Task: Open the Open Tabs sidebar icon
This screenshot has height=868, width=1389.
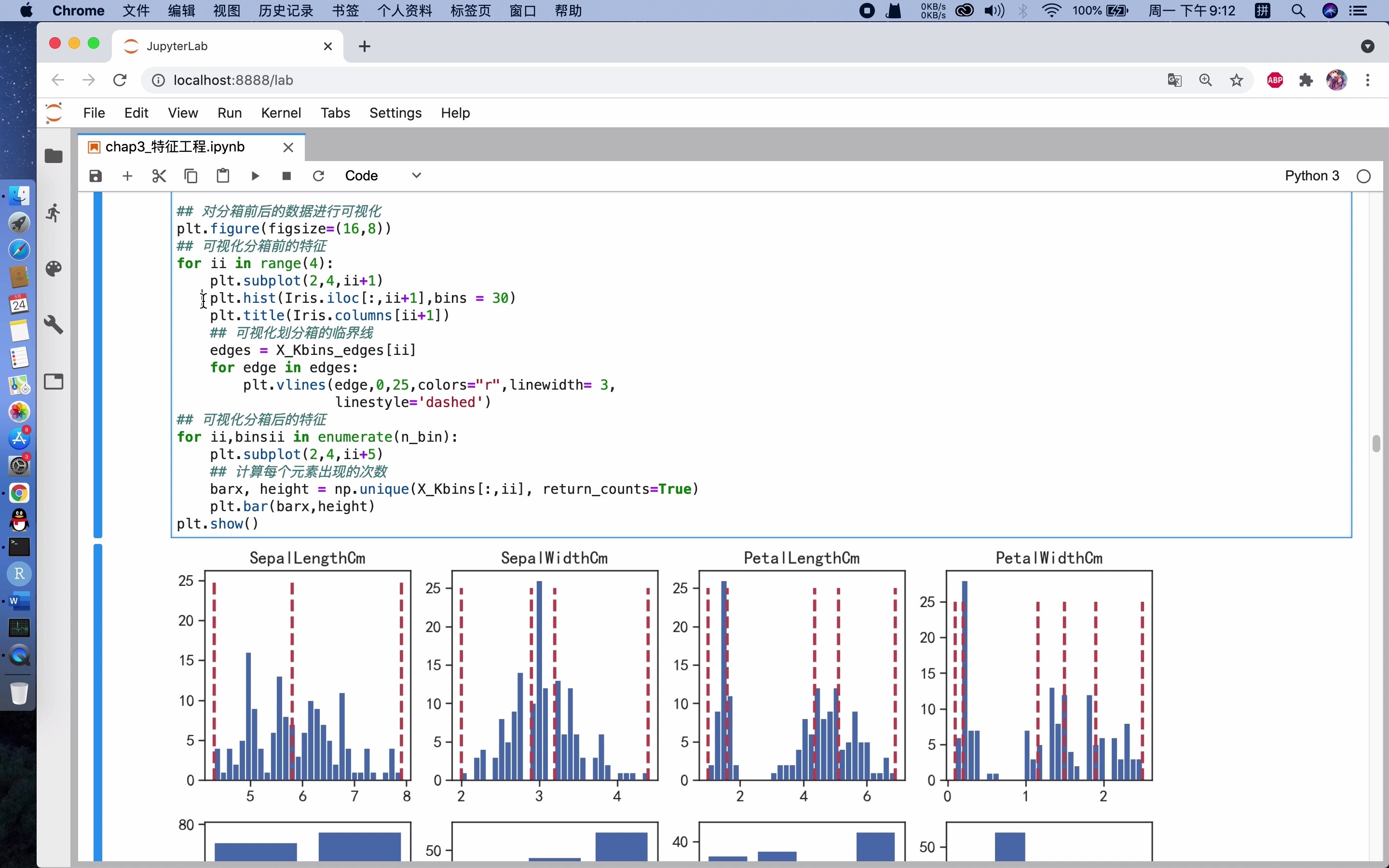Action: [x=54, y=382]
